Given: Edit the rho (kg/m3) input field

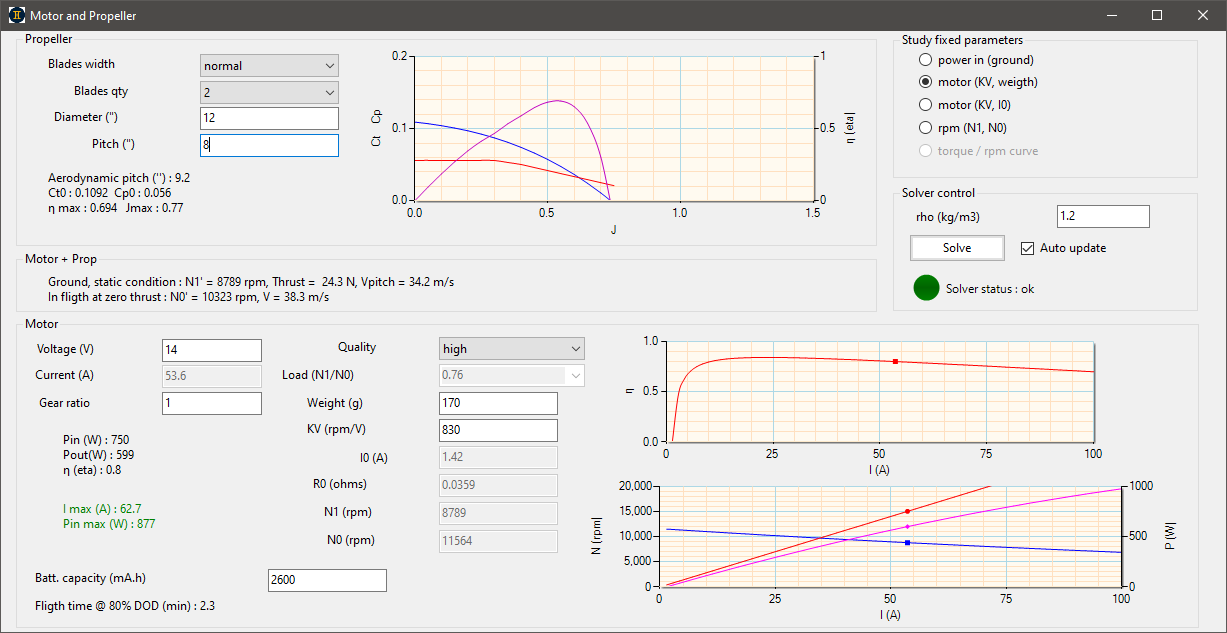Looking at the screenshot, I should 1103,217.
